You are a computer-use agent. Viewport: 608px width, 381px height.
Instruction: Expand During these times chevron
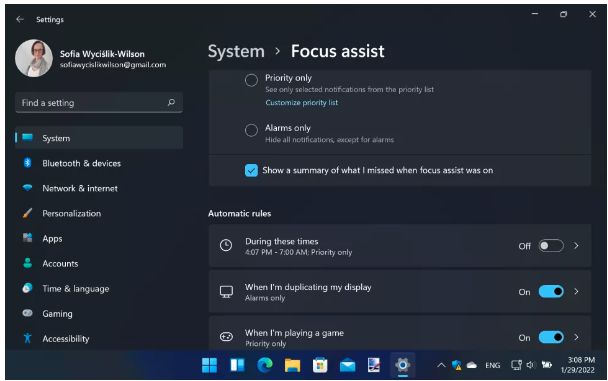(577, 246)
